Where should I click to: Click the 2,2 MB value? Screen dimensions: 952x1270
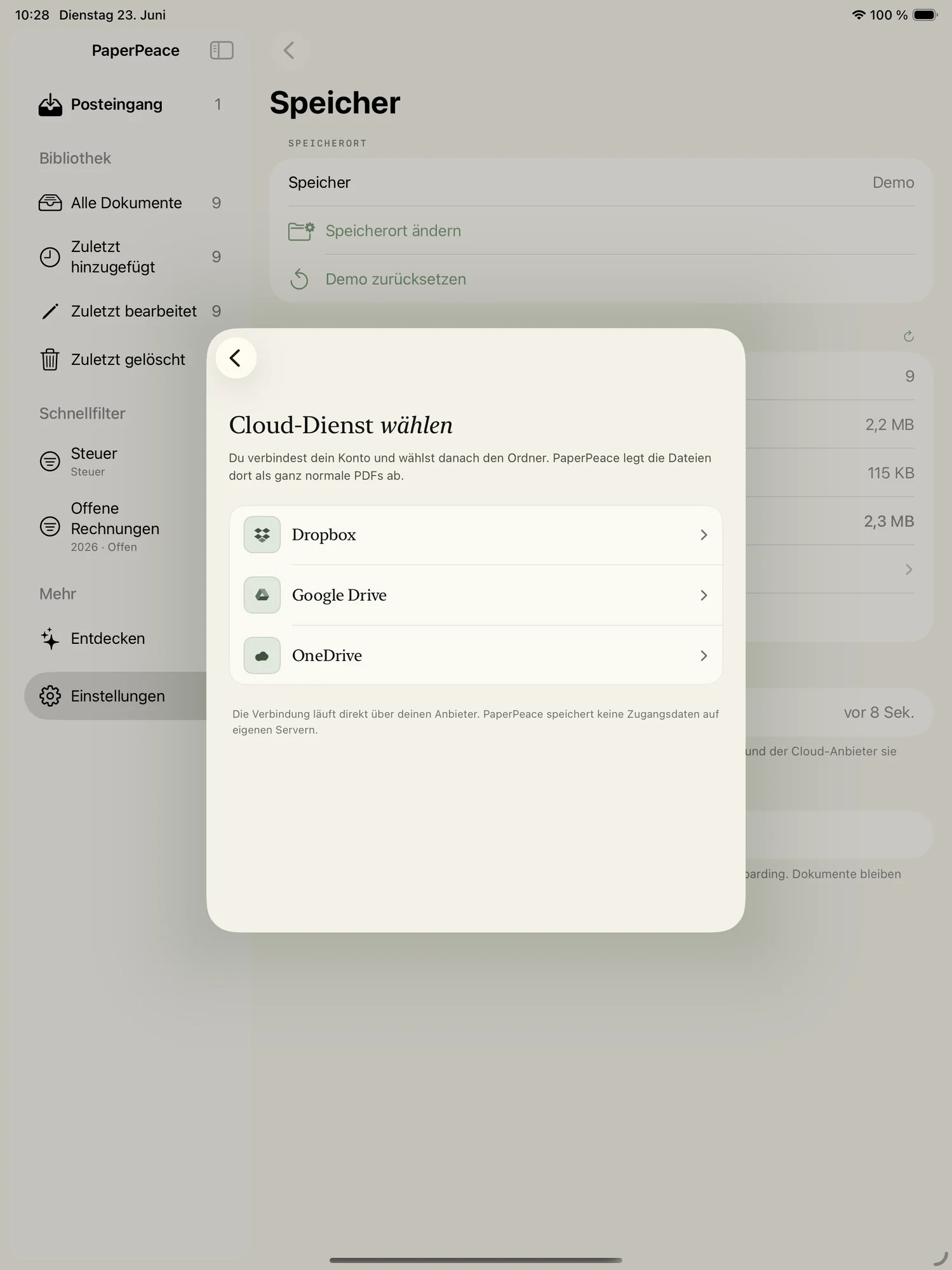(889, 424)
